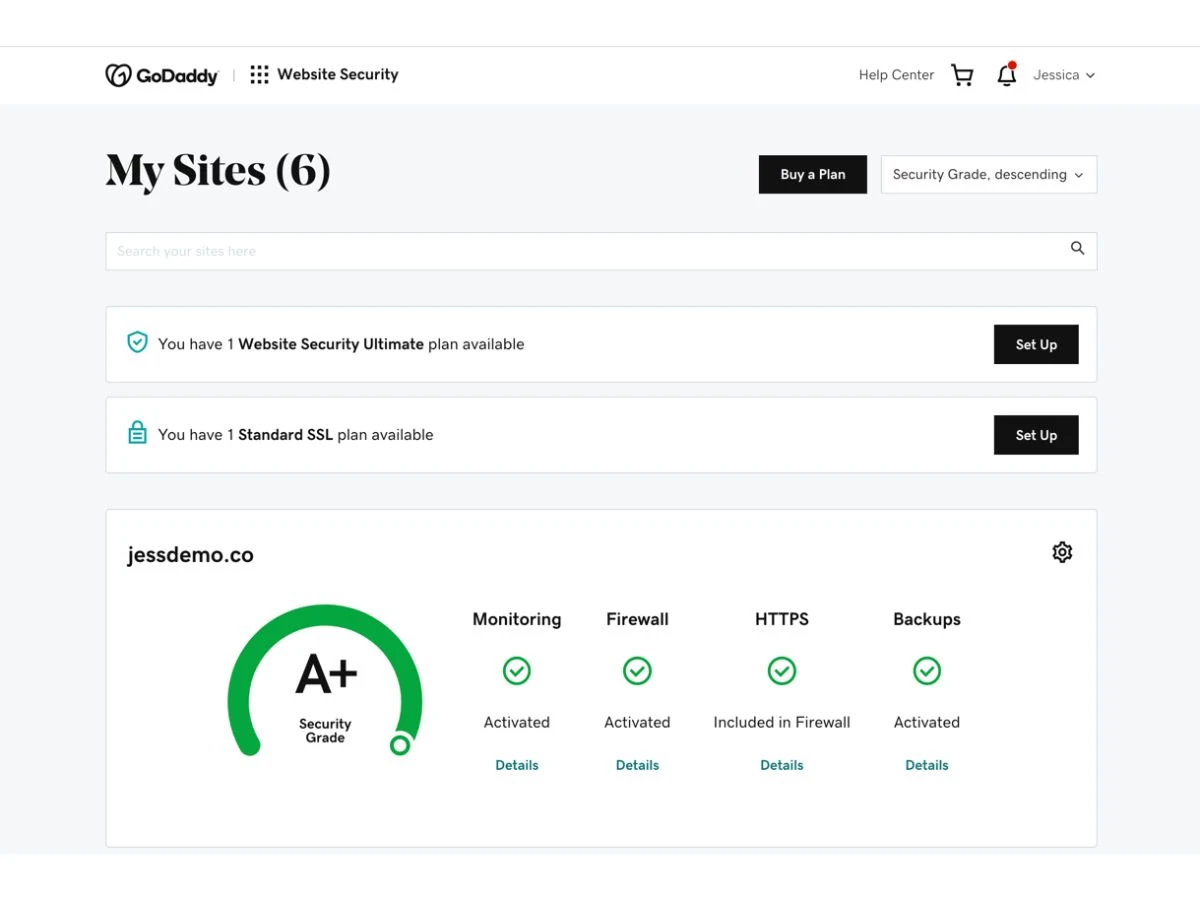Viewport: 1200px width, 900px height.
Task: Open Firewall Details link
Action: point(637,765)
